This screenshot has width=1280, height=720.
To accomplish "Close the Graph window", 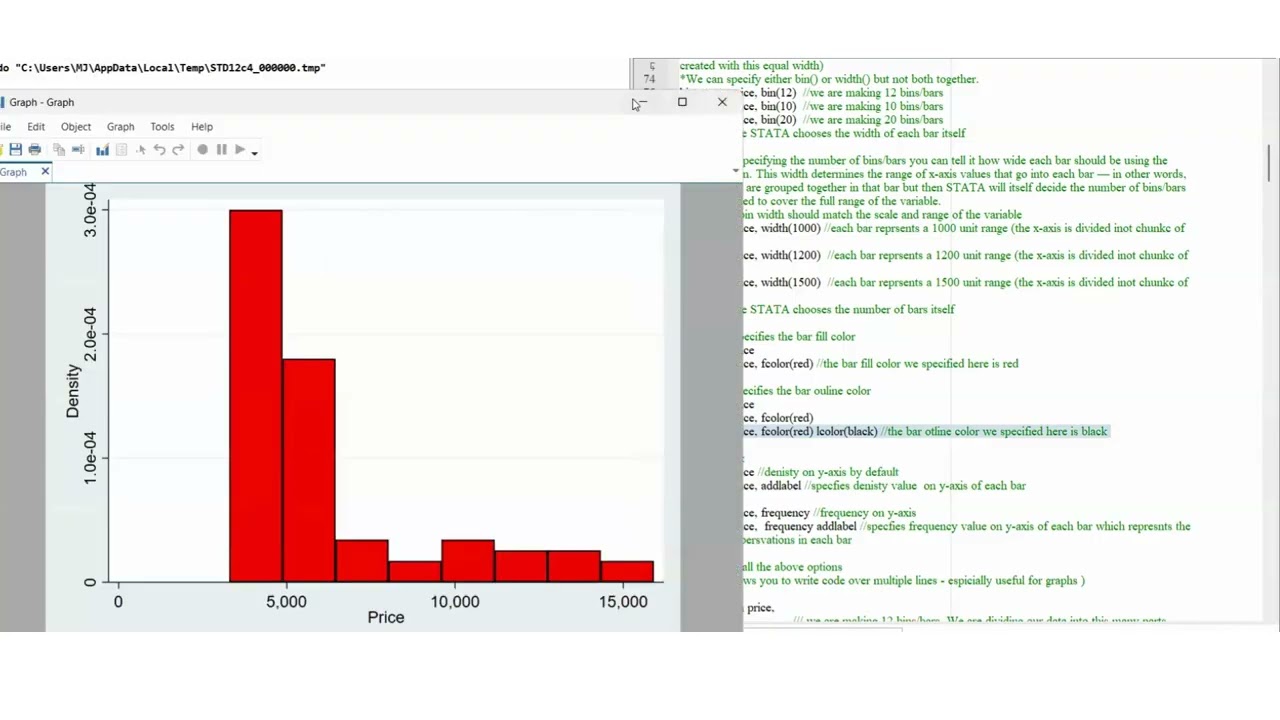I will 722,102.
